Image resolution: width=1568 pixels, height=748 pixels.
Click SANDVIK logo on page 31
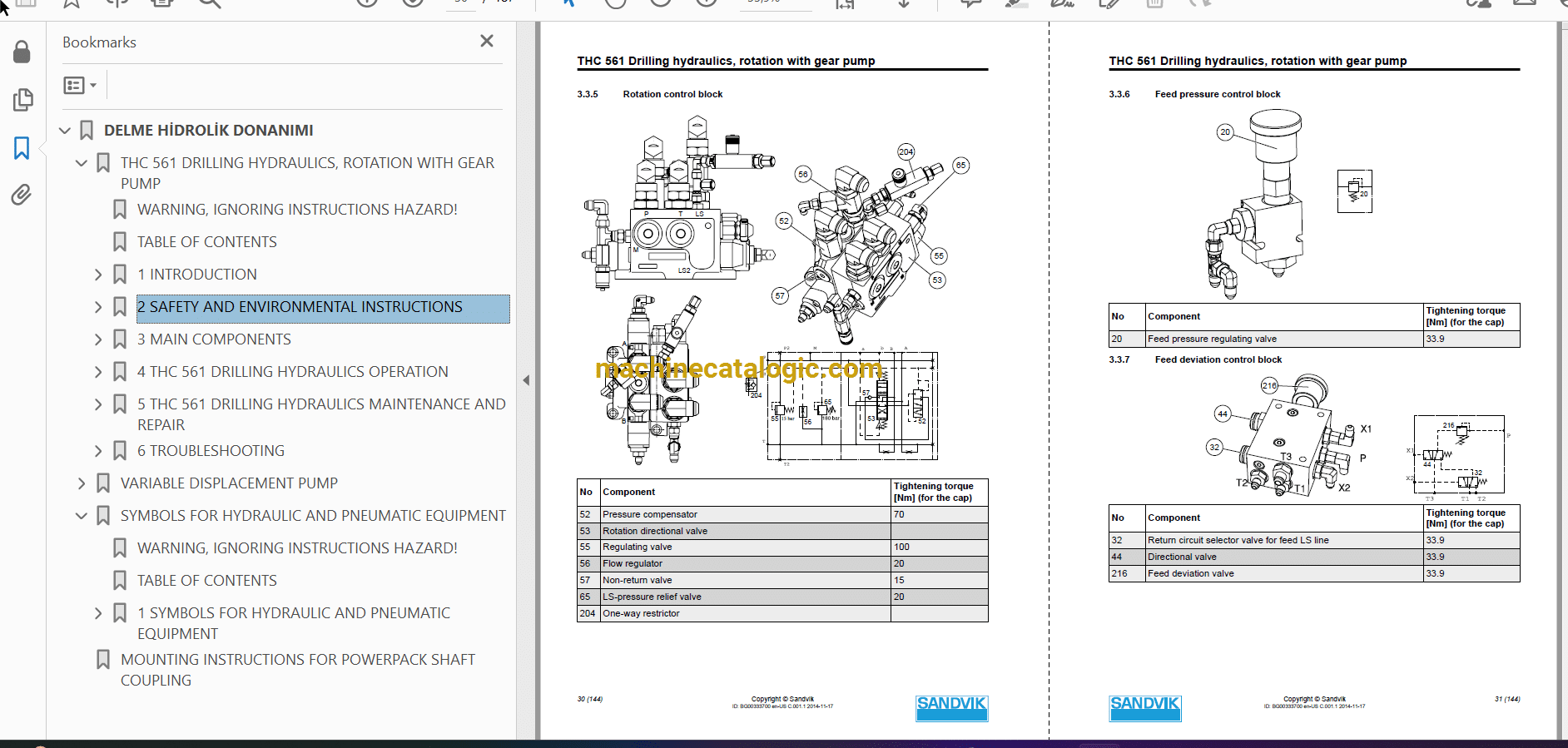pos(1145,707)
